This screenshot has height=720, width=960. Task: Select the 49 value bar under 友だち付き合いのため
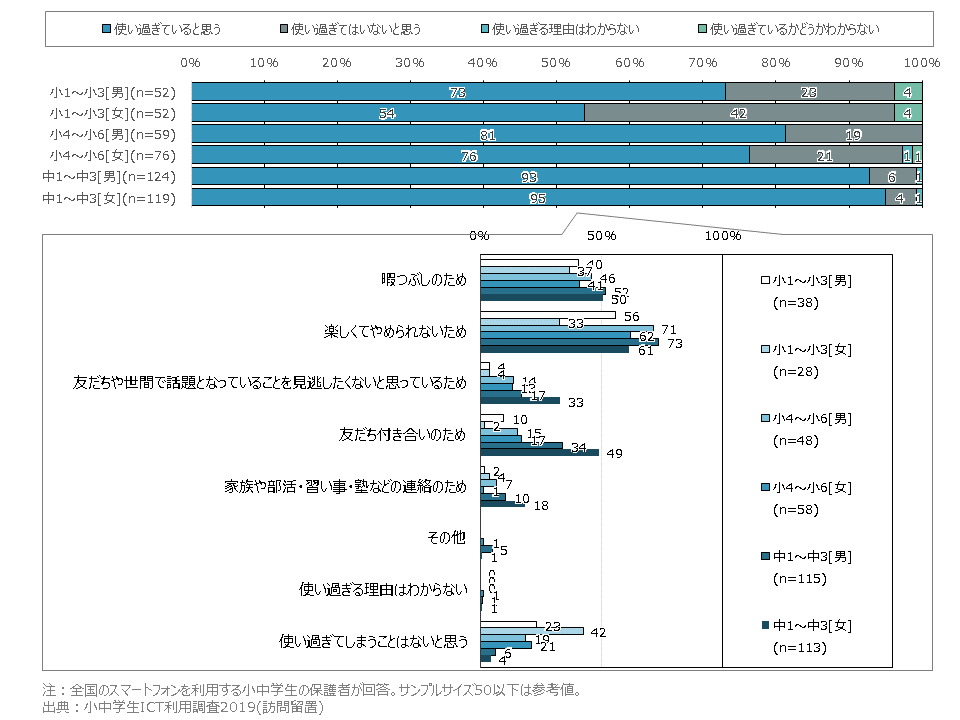539,453
